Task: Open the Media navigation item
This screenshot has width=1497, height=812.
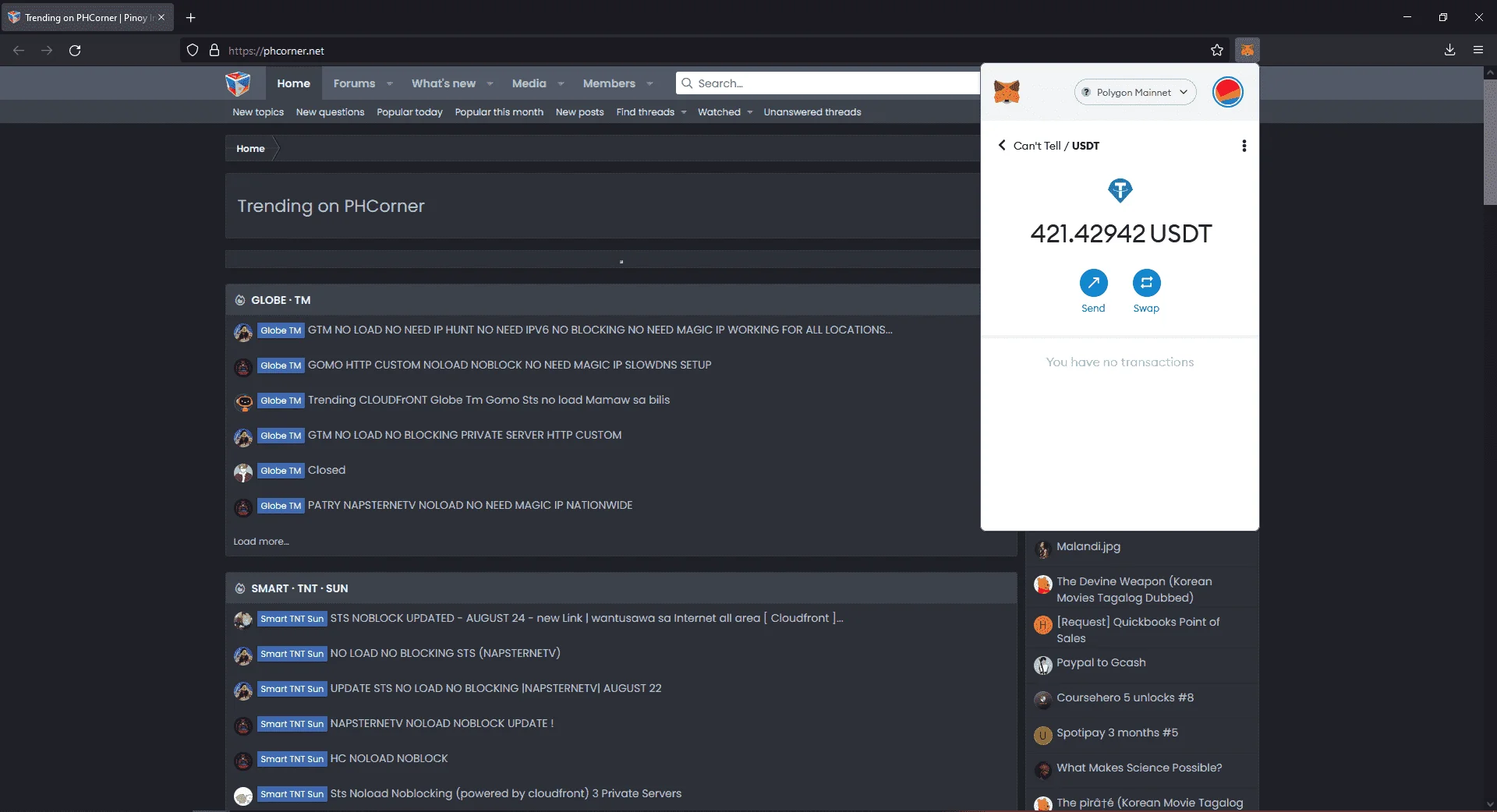Action: [x=529, y=83]
